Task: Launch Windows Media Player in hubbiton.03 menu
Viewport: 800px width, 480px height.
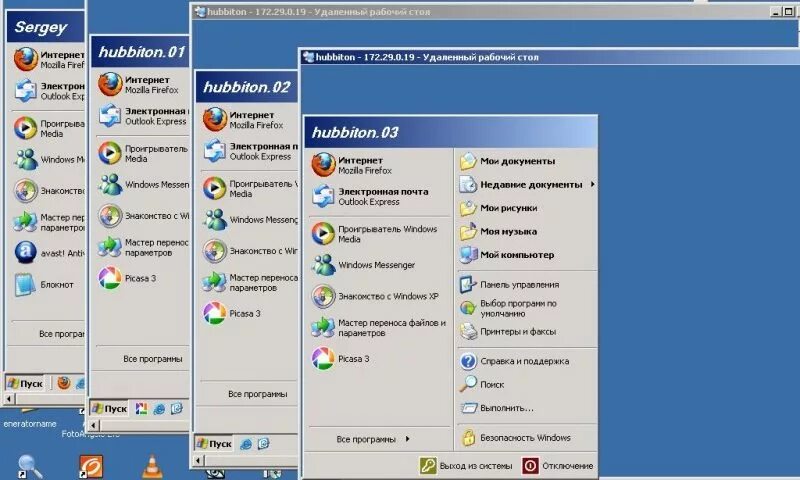Action: tap(379, 234)
